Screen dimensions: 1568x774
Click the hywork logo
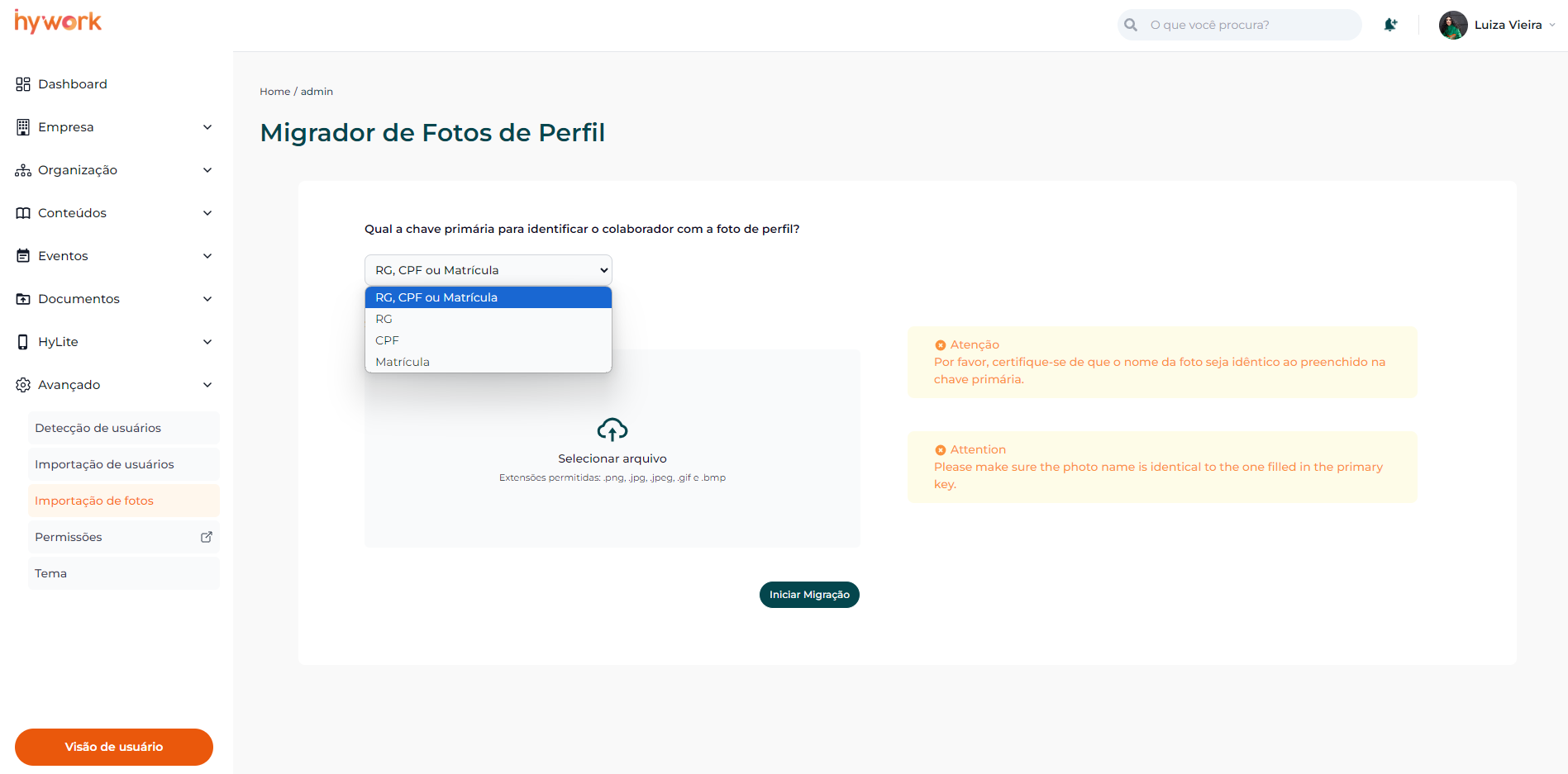[x=58, y=22]
